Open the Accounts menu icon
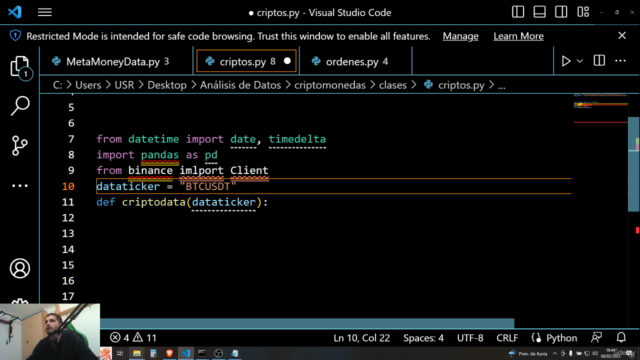640x360 pixels. pos(20,268)
